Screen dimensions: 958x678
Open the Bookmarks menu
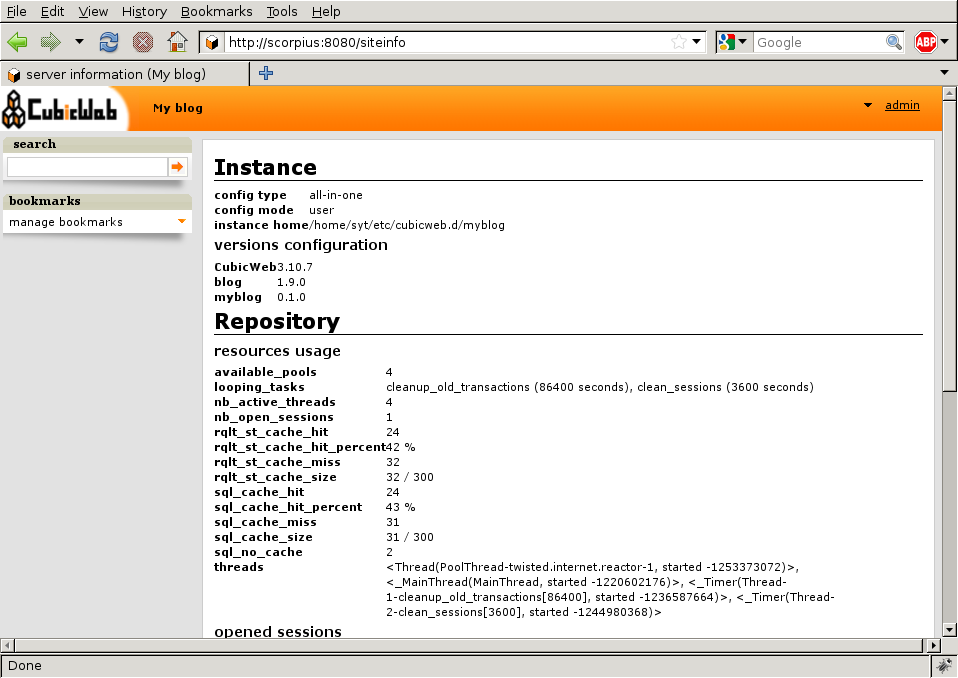(x=216, y=11)
